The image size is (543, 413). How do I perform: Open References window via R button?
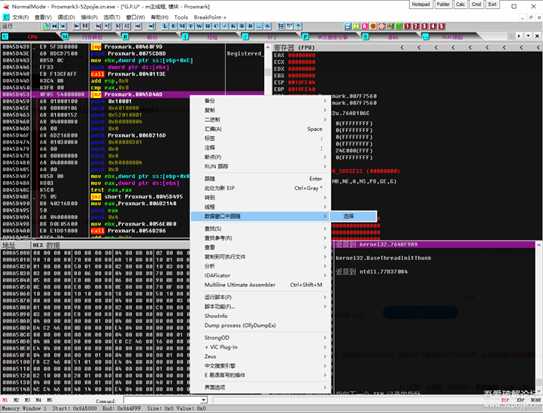[x=250, y=26]
